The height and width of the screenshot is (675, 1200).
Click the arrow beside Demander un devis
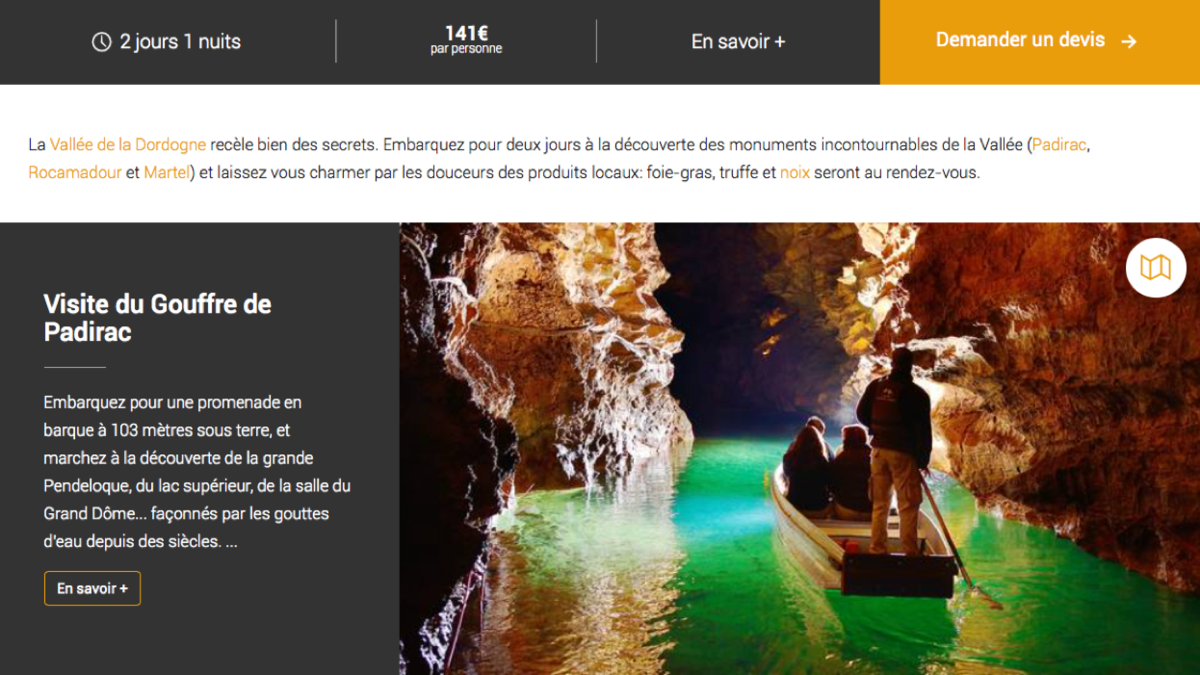pyautogui.click(x=1129, y=41)
